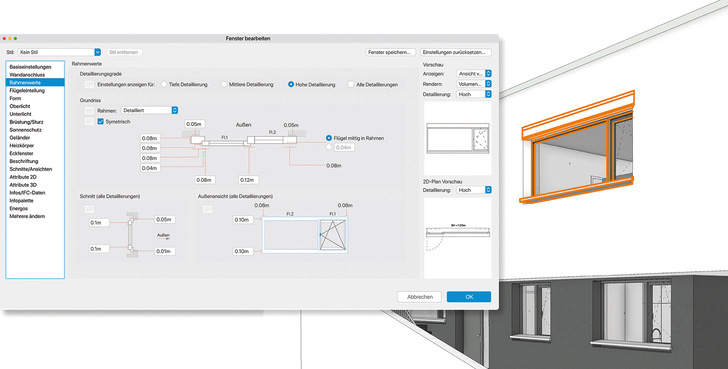
Task: Open 2D-Plan Vorschau Detaillierung dropdown
Action: (474, 190)
